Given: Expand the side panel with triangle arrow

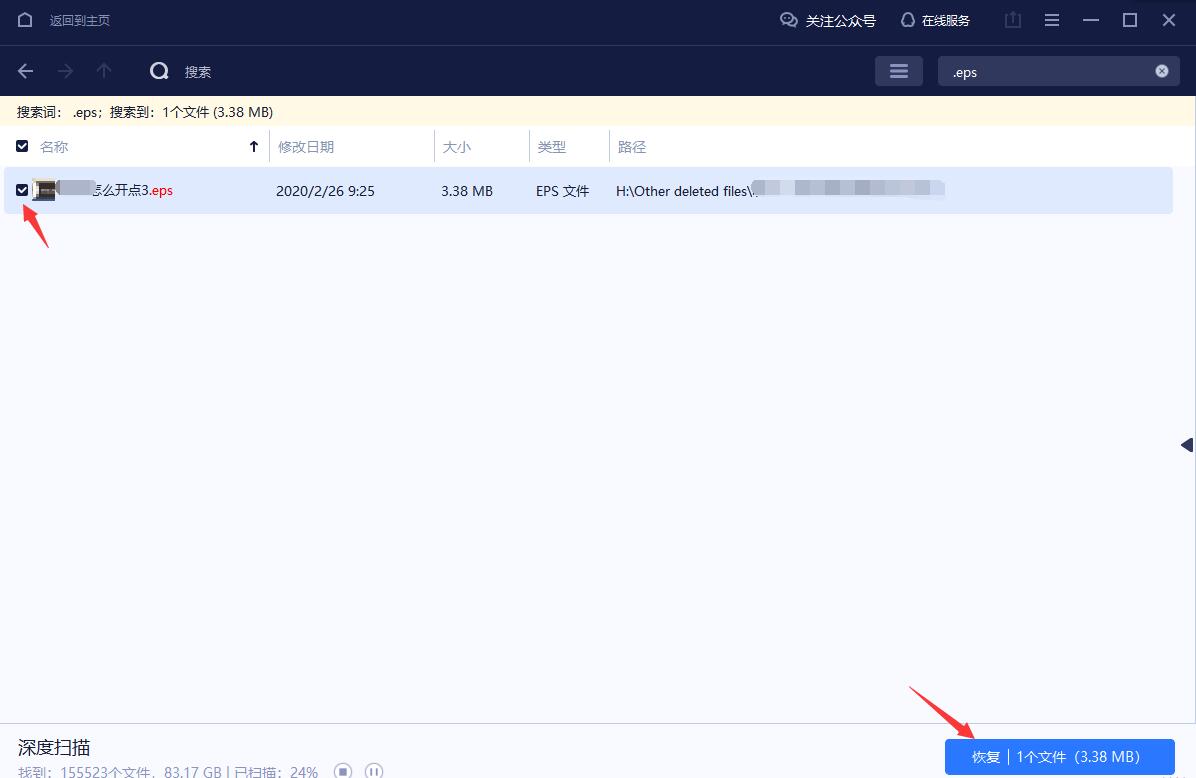Looking at the screenshot, I should pyautogui.click(x=1187, y=445).
